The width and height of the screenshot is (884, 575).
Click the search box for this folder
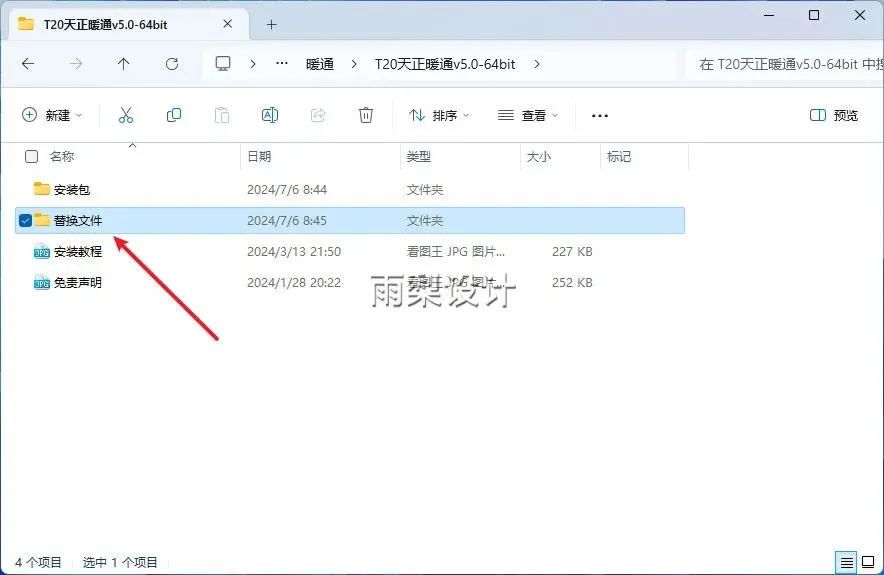click(x=785, y=64)
